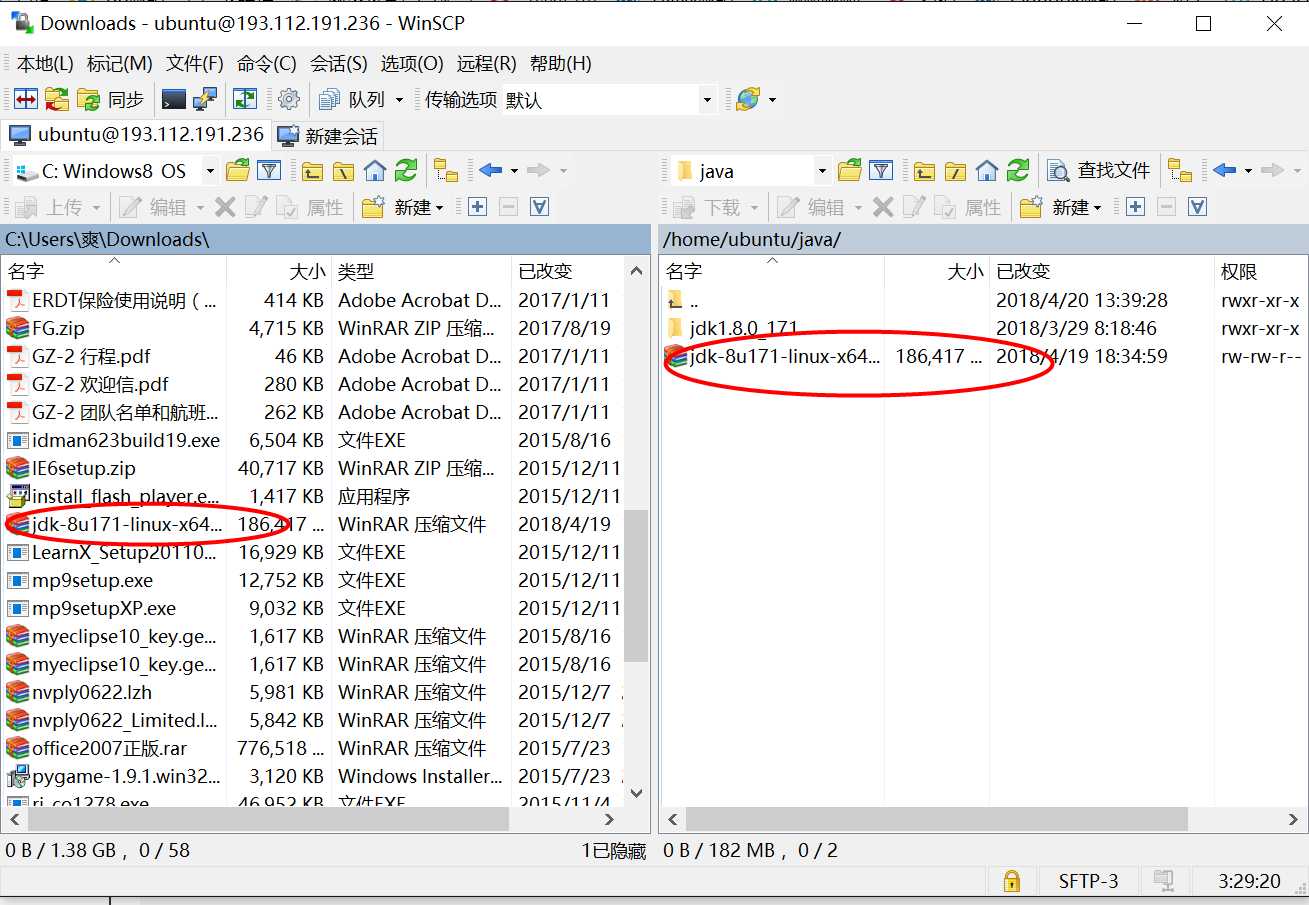The image size is (1309, 905).
Task: Sort local files by 名字 column header
Action: [x=114, y=271]
